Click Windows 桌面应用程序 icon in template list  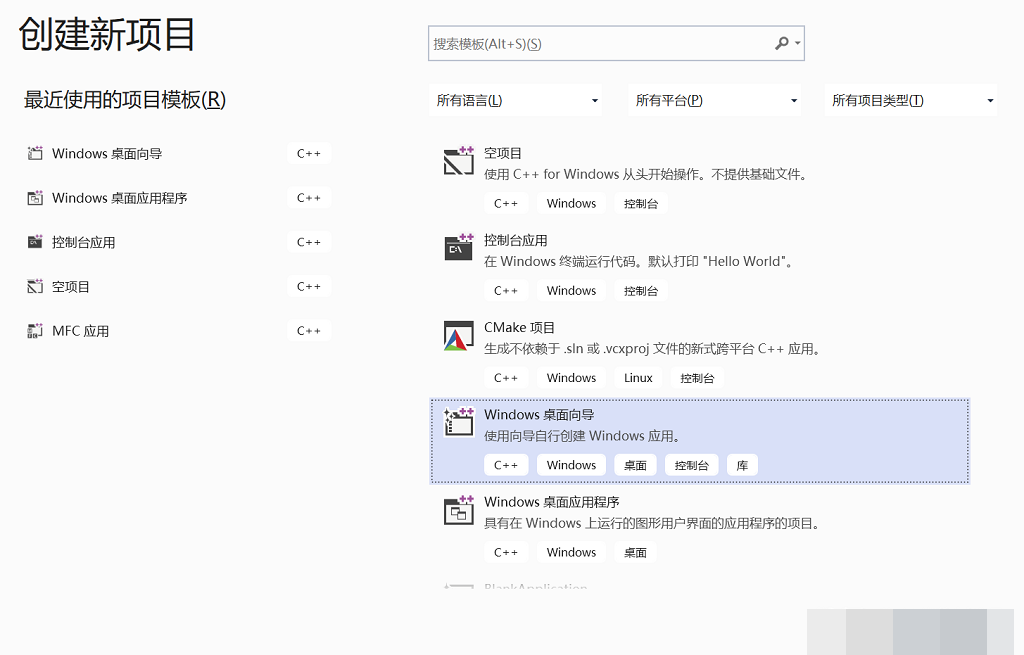(458, 510)
